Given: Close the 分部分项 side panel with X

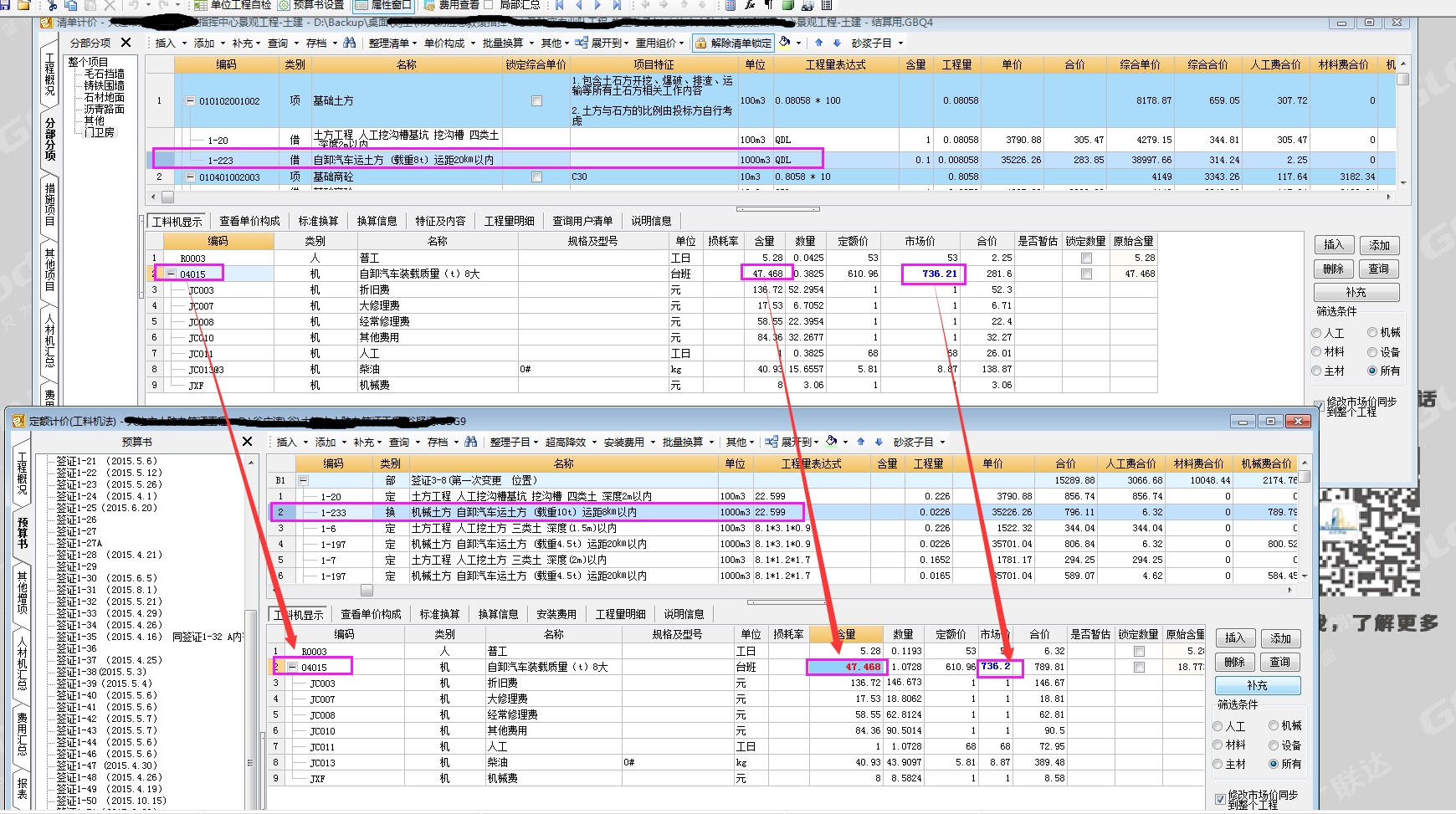Looking at the screenshot, I should 126,43.
